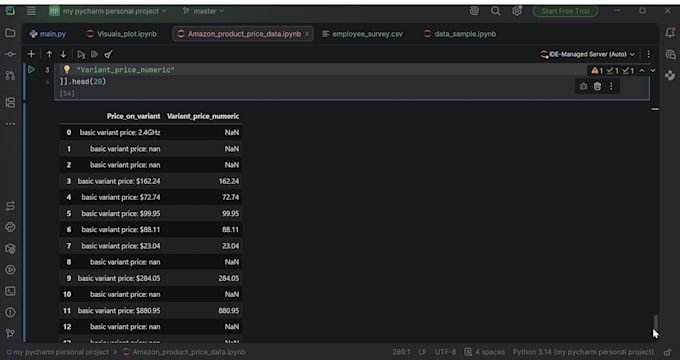The height and width of the screenshot is (360, 680).
Task: Click inside the code line ]].head(20)
Action: click(x=83, y=82)
